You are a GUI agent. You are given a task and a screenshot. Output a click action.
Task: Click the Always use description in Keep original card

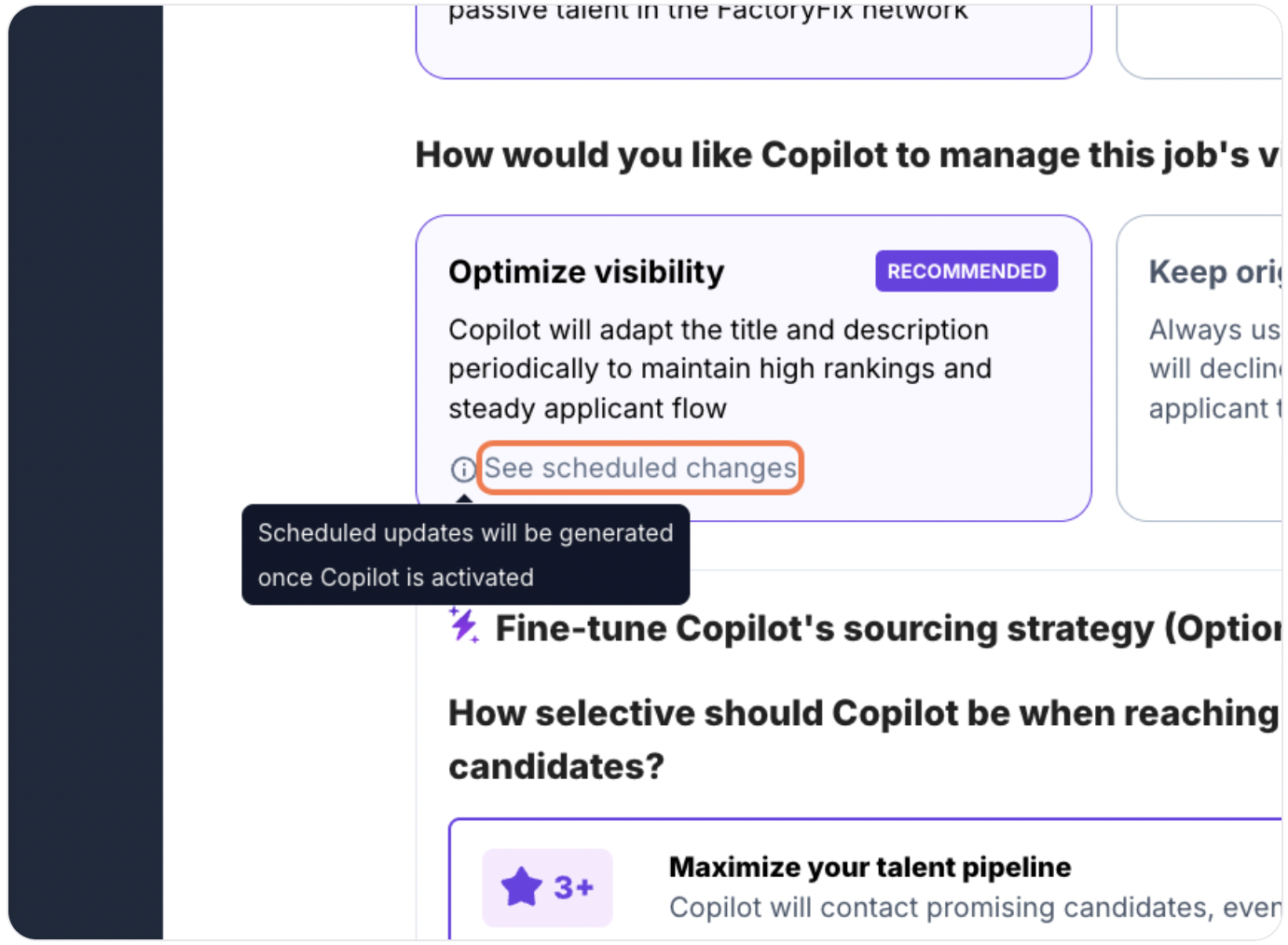click(x=1215, y=369)
